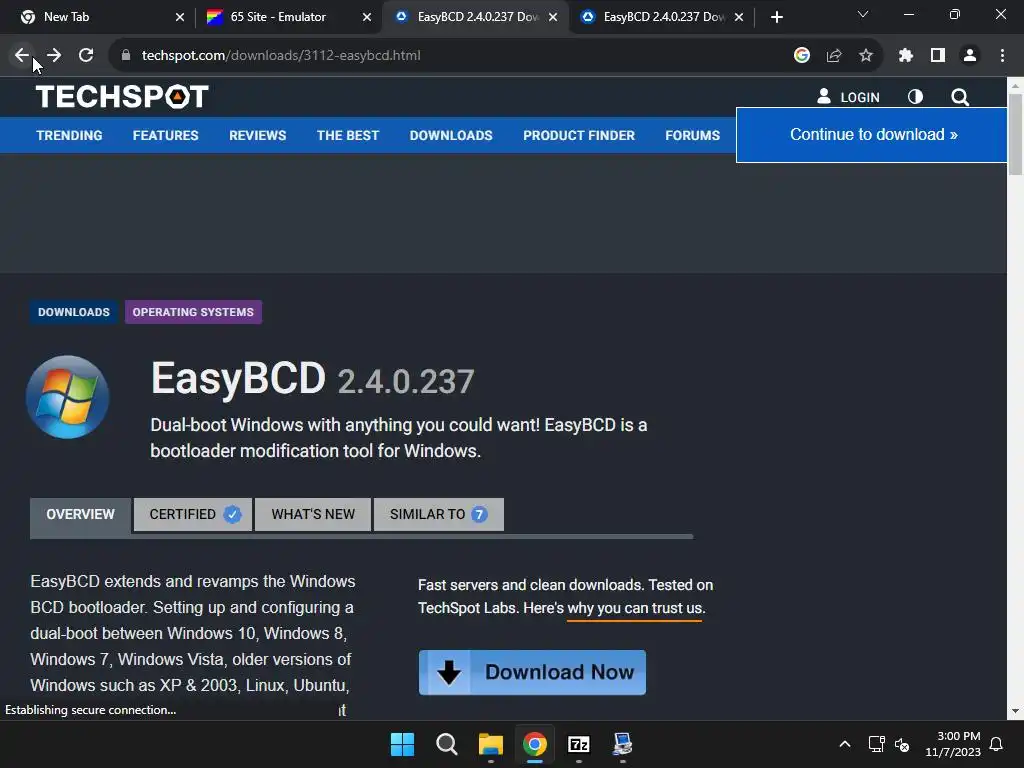Image resolution: width=1024 pixels, height=768 pixels.
Task: Open a new browser tab
Action: 776,17
